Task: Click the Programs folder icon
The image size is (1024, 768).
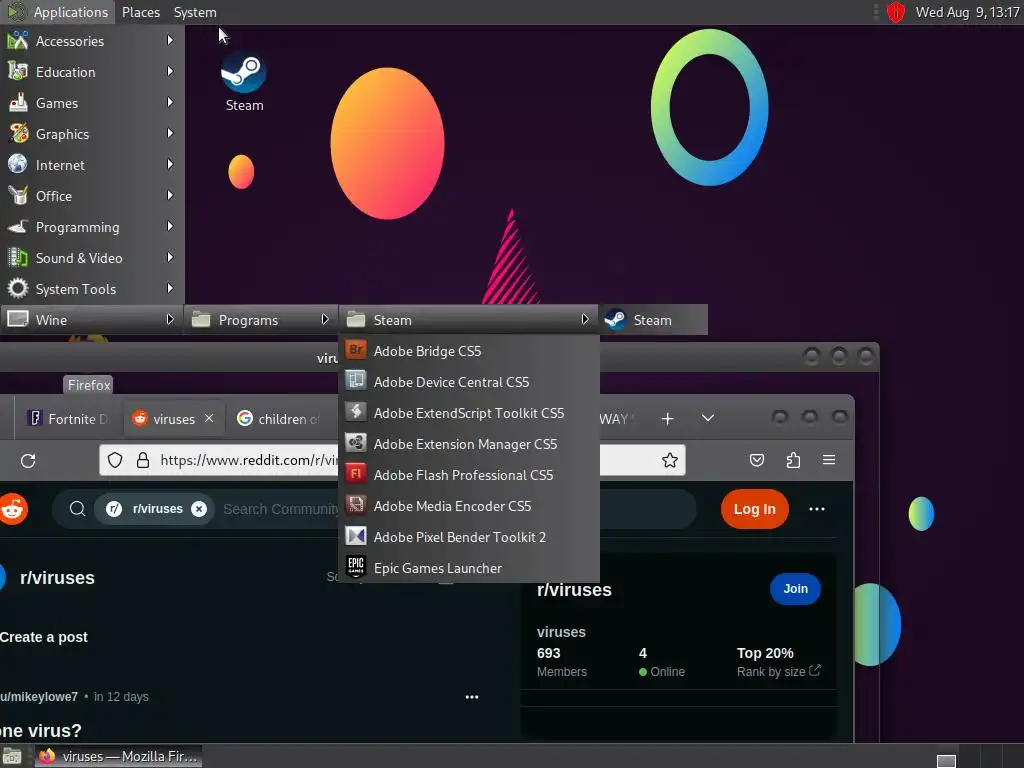Action: pyautogui.click(x=201, y=319)
